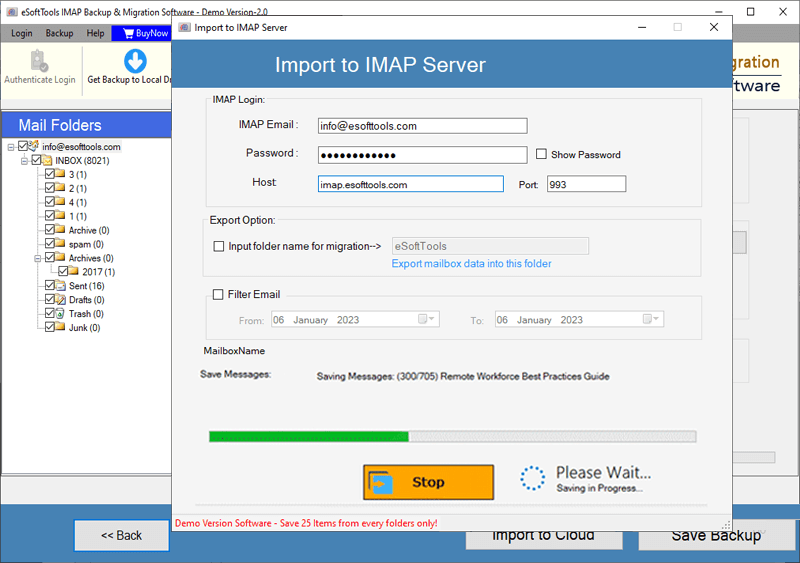Enable the Filter Email checkbox
This screenshot has width=800, height=563.
(x=218, y=295)
